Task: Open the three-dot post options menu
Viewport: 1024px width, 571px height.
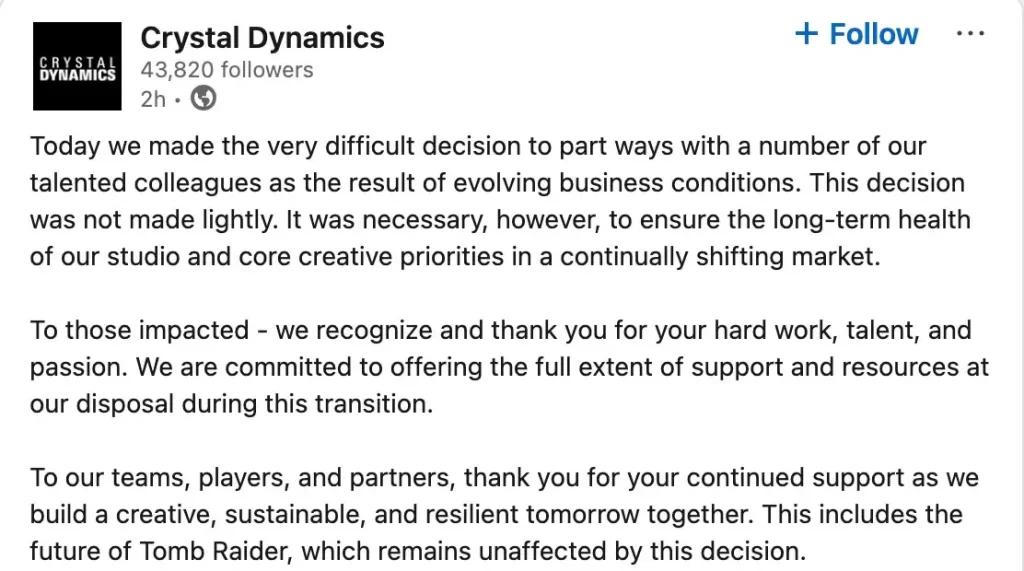Action: 970,33
